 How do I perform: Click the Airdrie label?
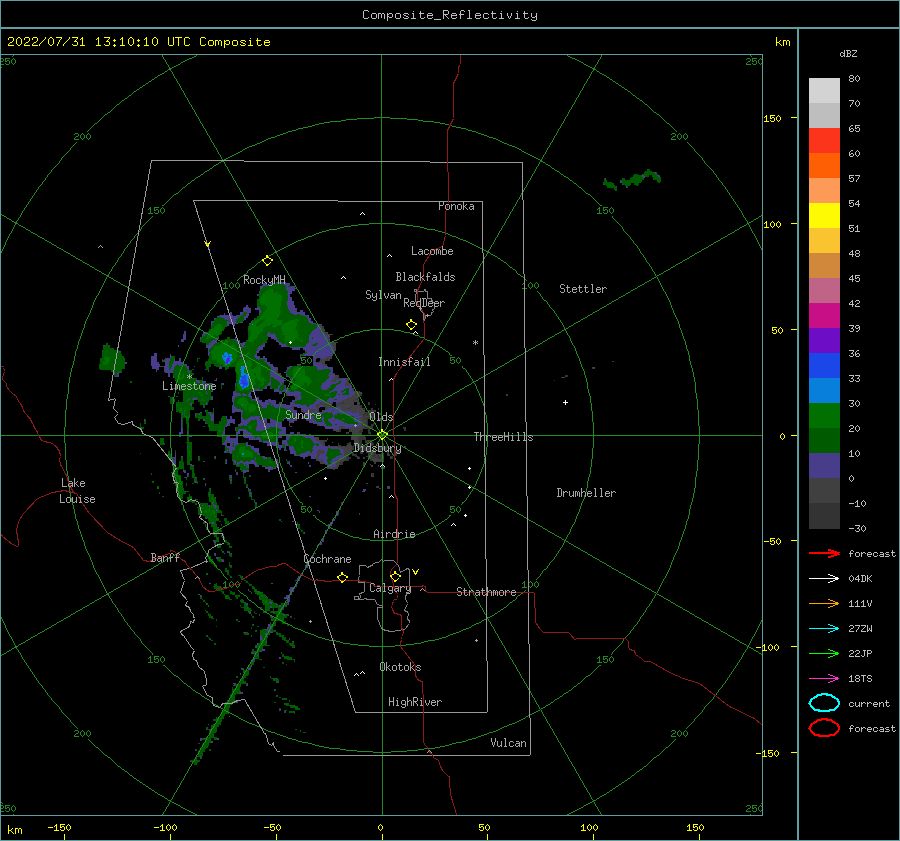click(x=394, y=534)
